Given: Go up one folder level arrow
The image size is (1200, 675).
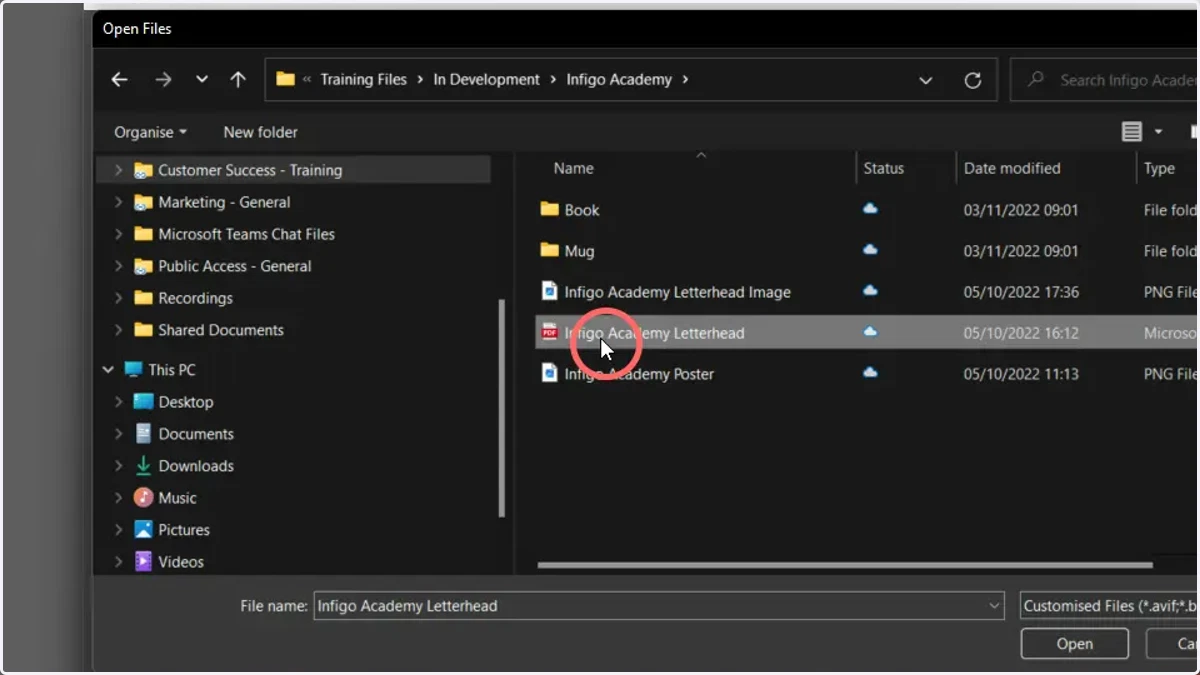Looking at the screenshot, I should pos(238,80).
